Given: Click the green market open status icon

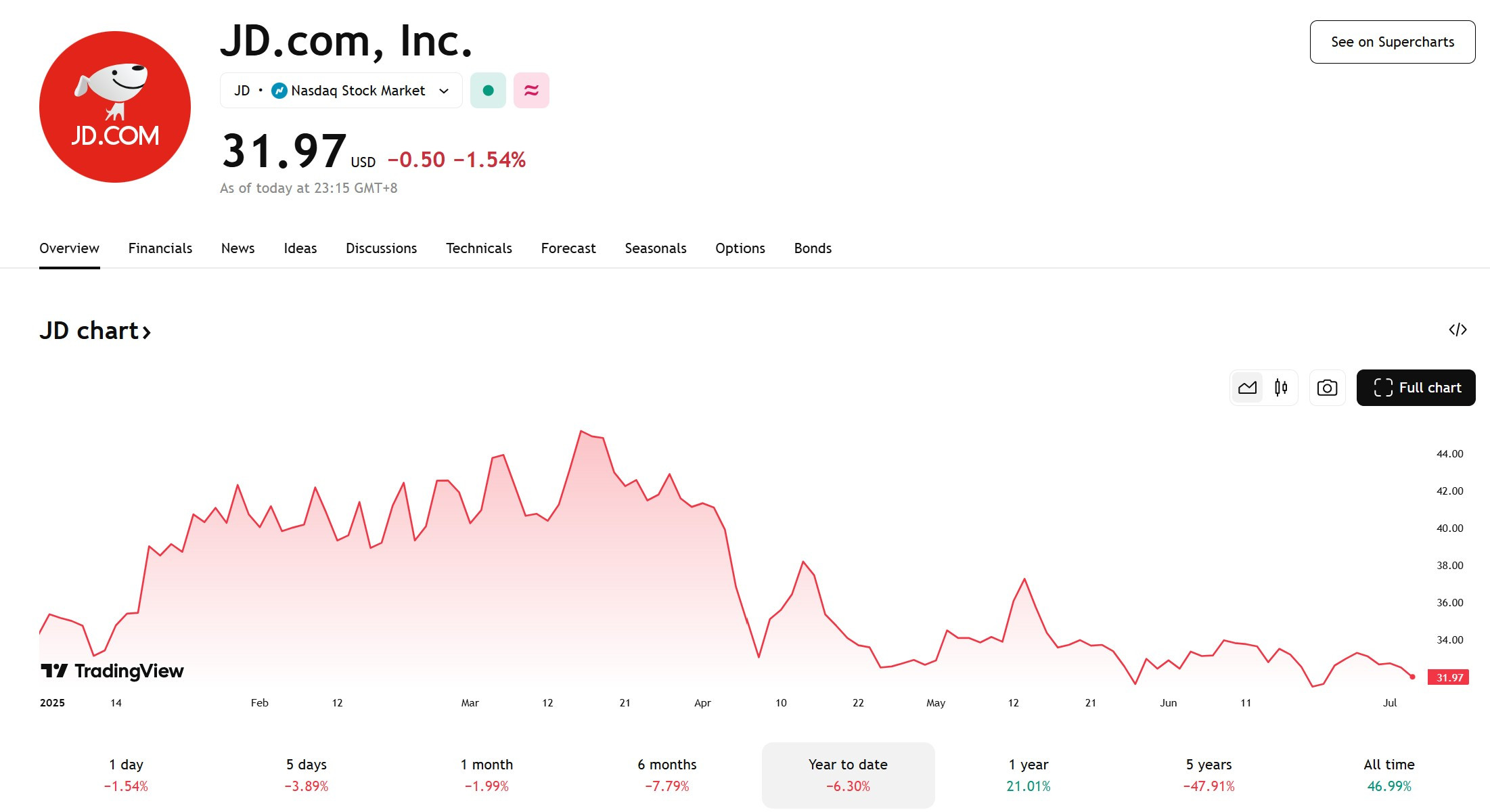Looking at the screenshot, I should pyautogui.click(x=488, y=91).
